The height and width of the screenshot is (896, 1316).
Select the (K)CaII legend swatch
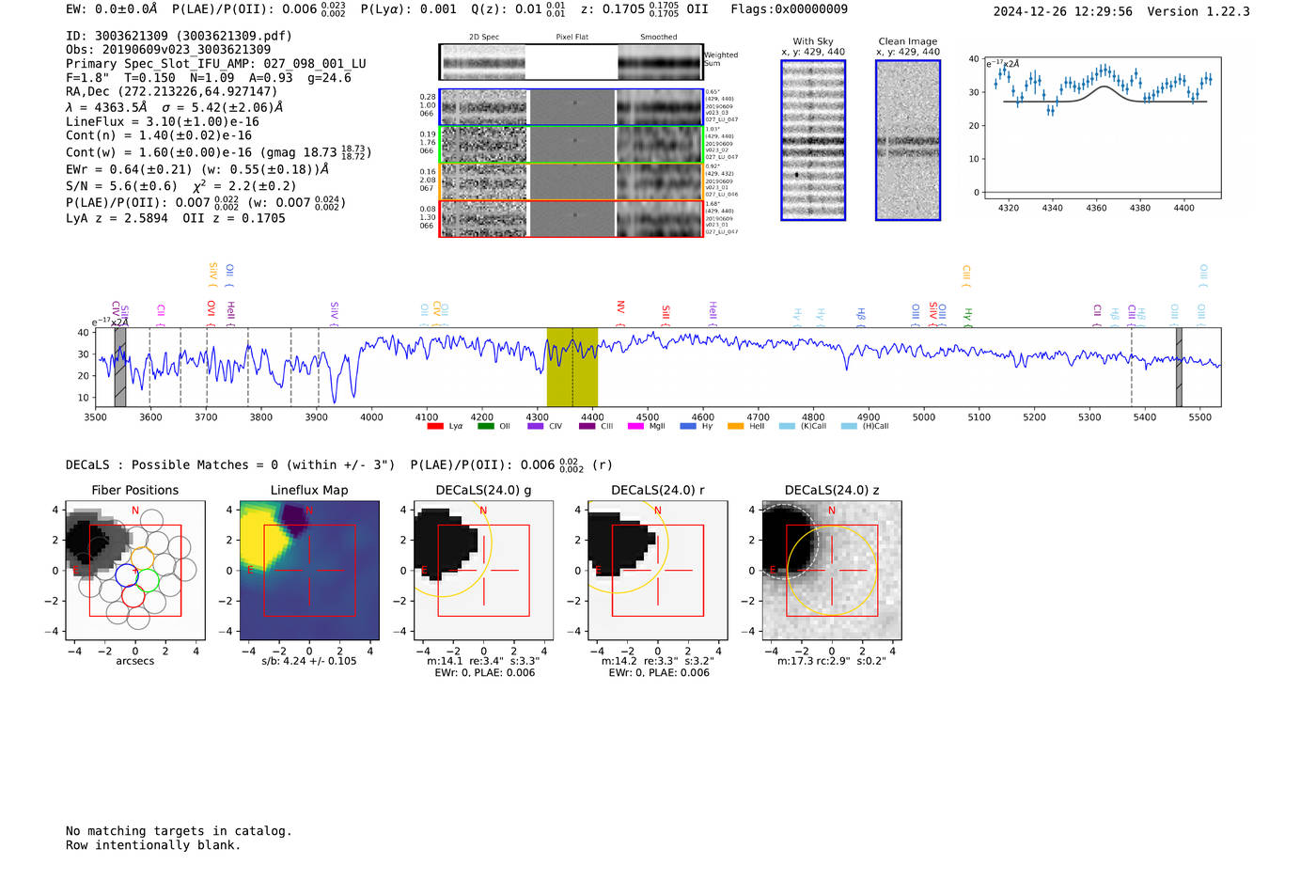click(787, 426)
